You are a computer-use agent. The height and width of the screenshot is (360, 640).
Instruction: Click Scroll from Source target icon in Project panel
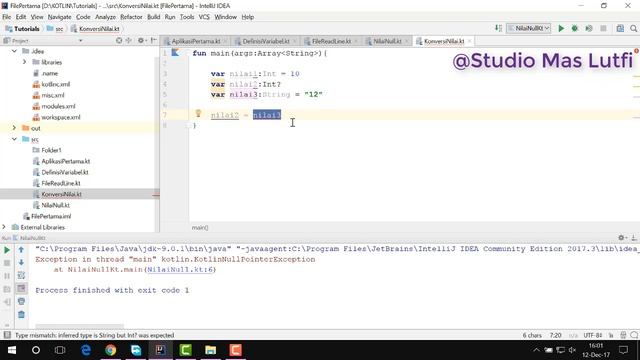119,40
